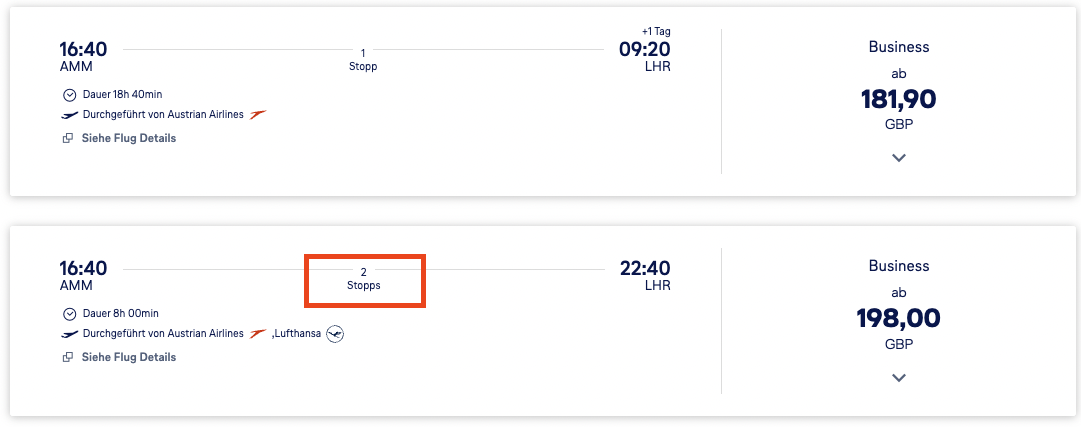Open Siehe Flug Details for the 22:40 arrival flight
Screen dimensions: 1081x427
point(128,357)
